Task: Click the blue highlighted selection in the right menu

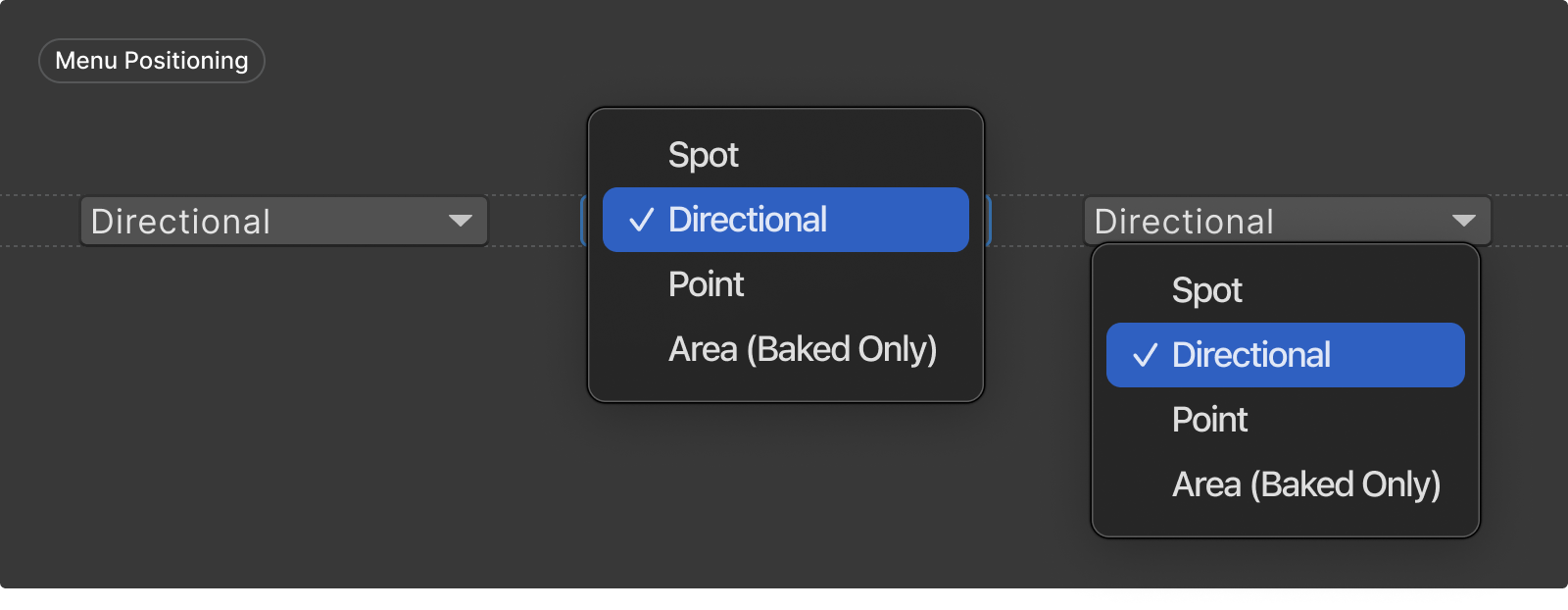Action: [x=1284, y=355]
